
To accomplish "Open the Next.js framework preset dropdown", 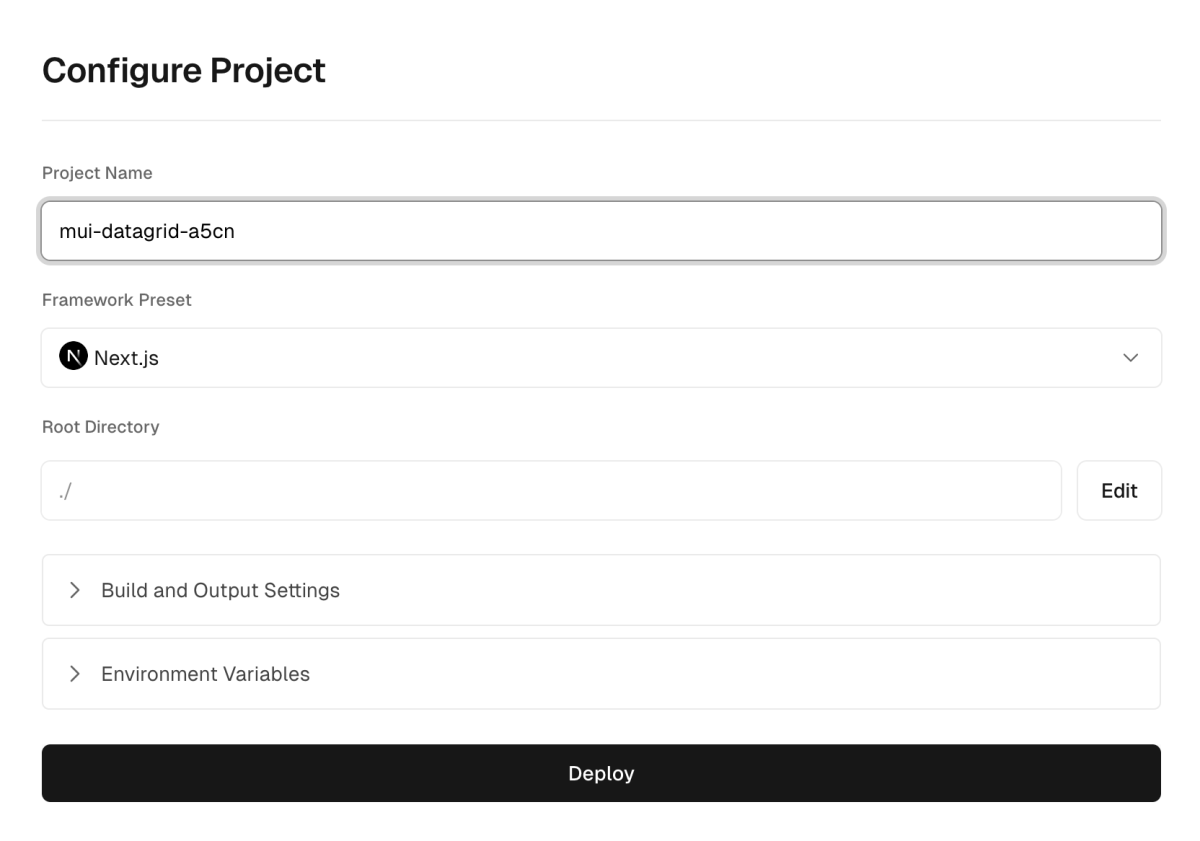I will click(601, 358).
